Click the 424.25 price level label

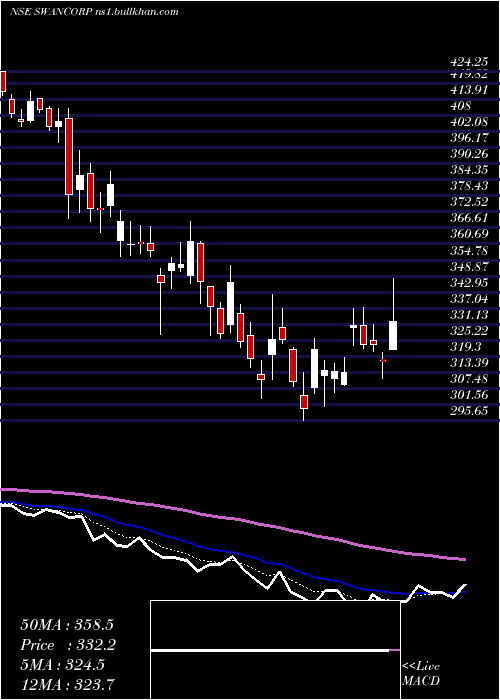tap(468, 62)
